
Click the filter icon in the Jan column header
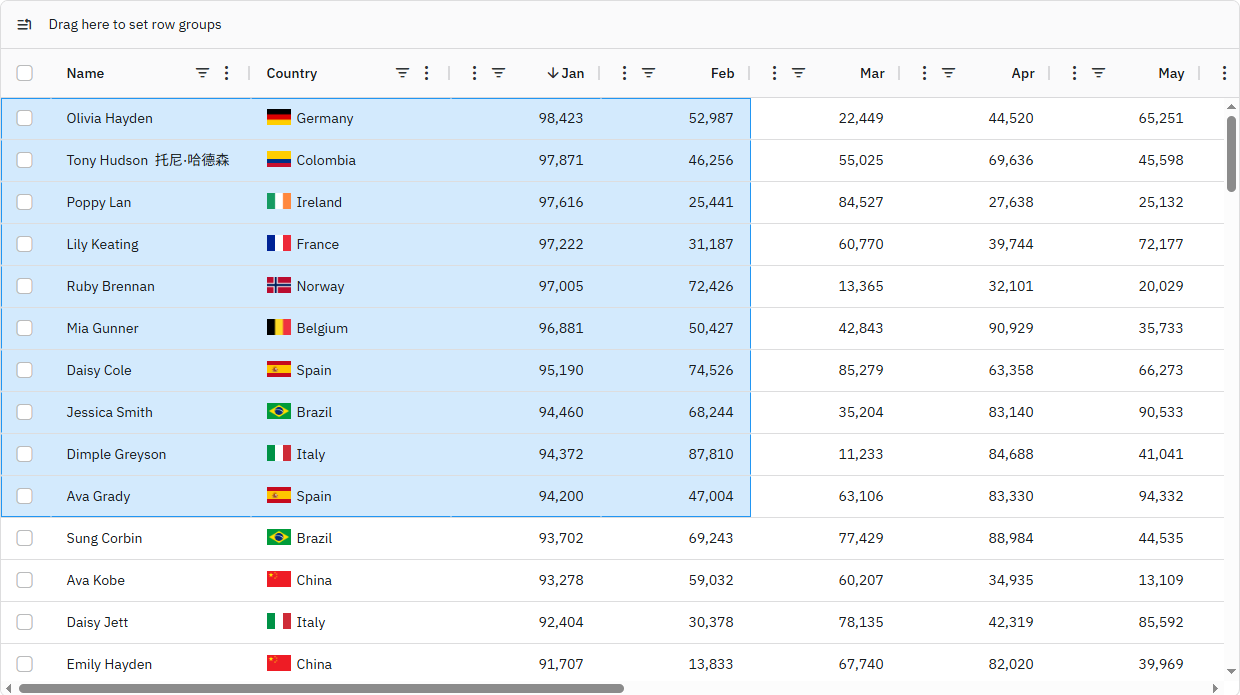coord(498,73)
